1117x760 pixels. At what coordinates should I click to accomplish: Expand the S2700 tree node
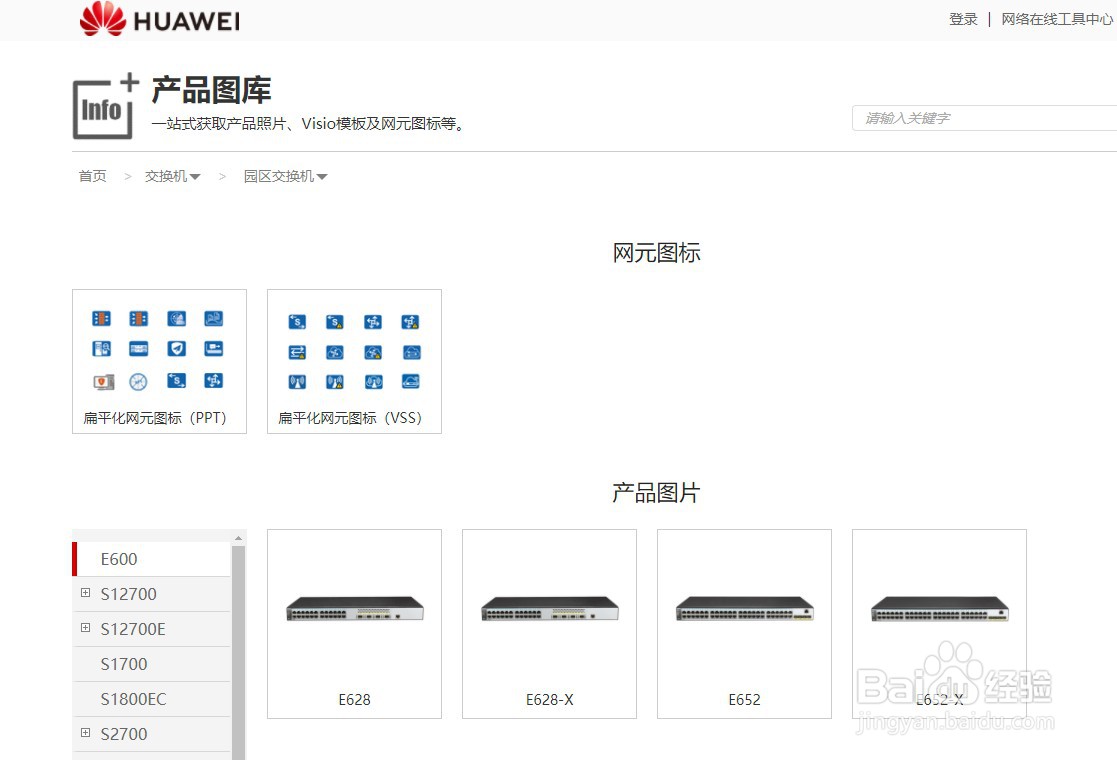point(85,732)
